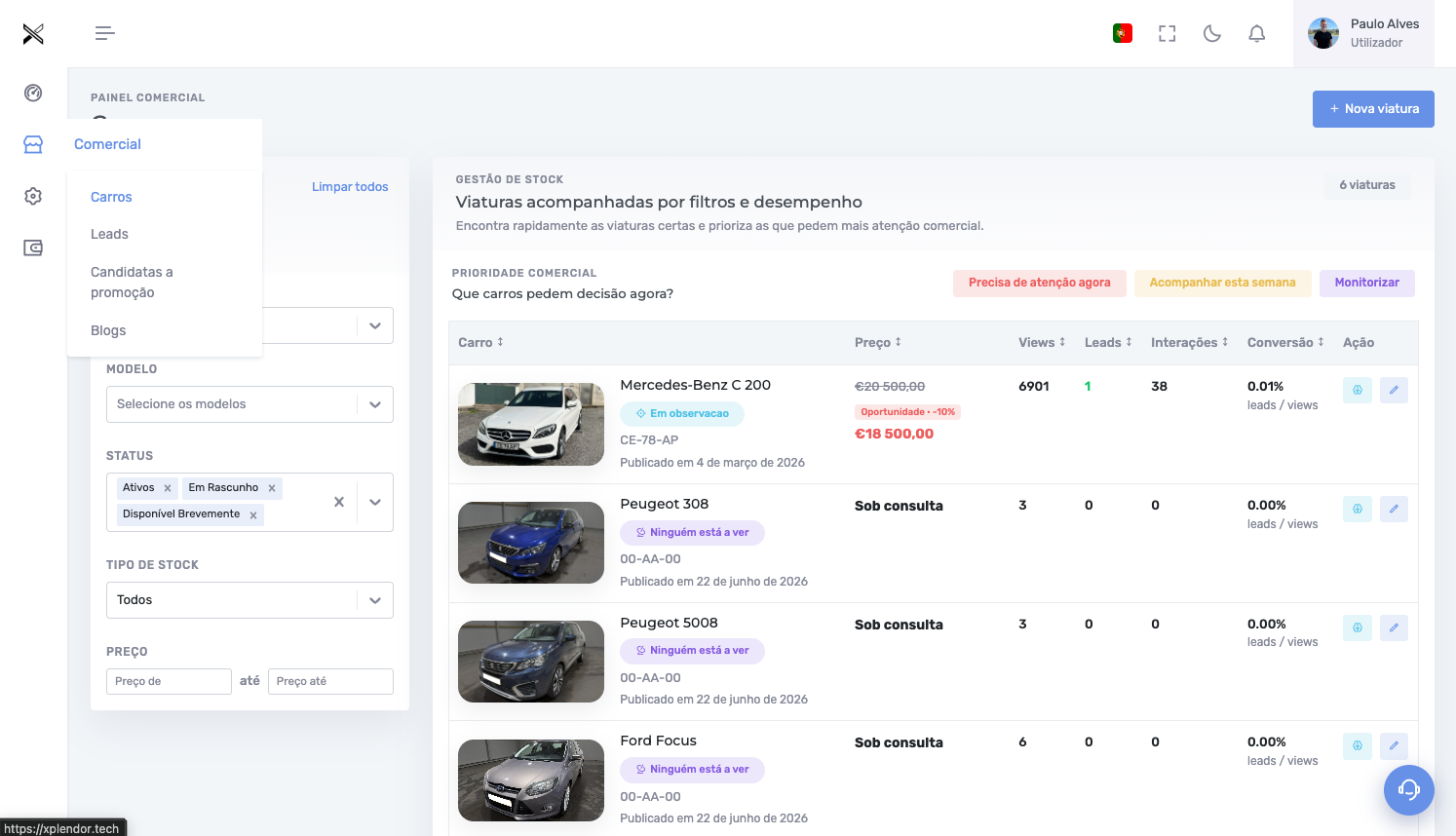Screen dimensions: 1456x836
Task: Select the Comercial store sidebar icon
Action: point(33,144)
